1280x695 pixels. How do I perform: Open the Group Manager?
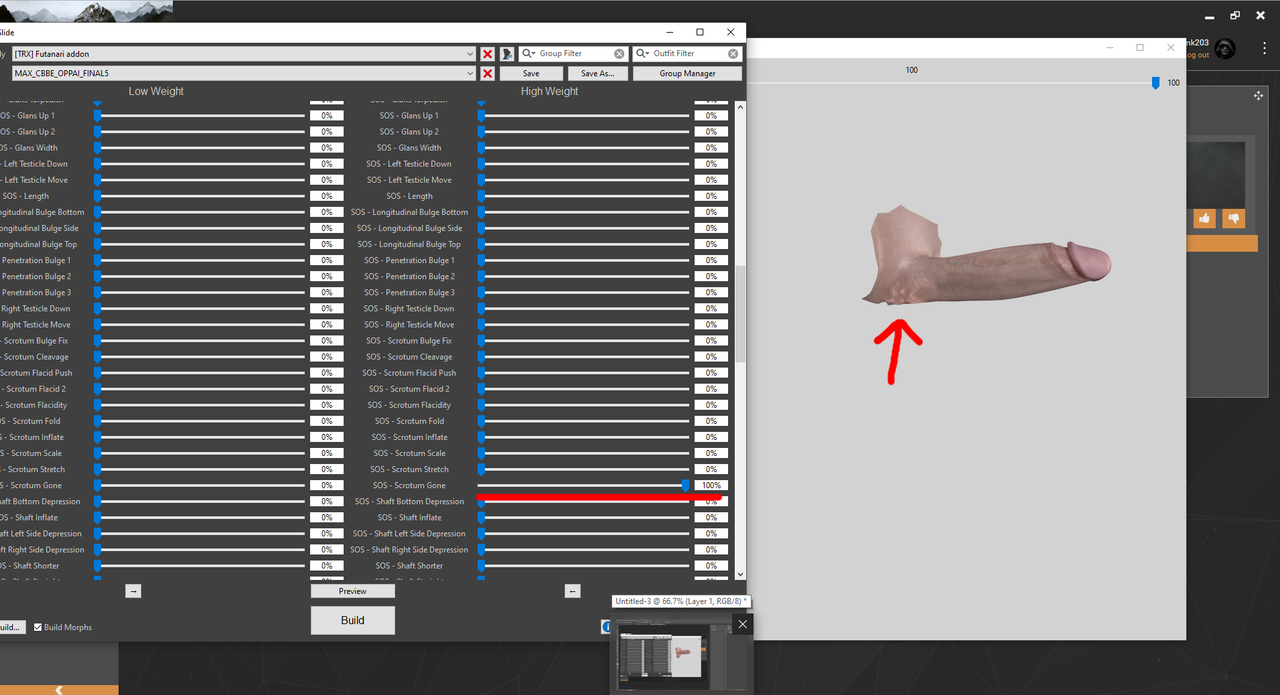pyautogui.click(x=687, y=74)
